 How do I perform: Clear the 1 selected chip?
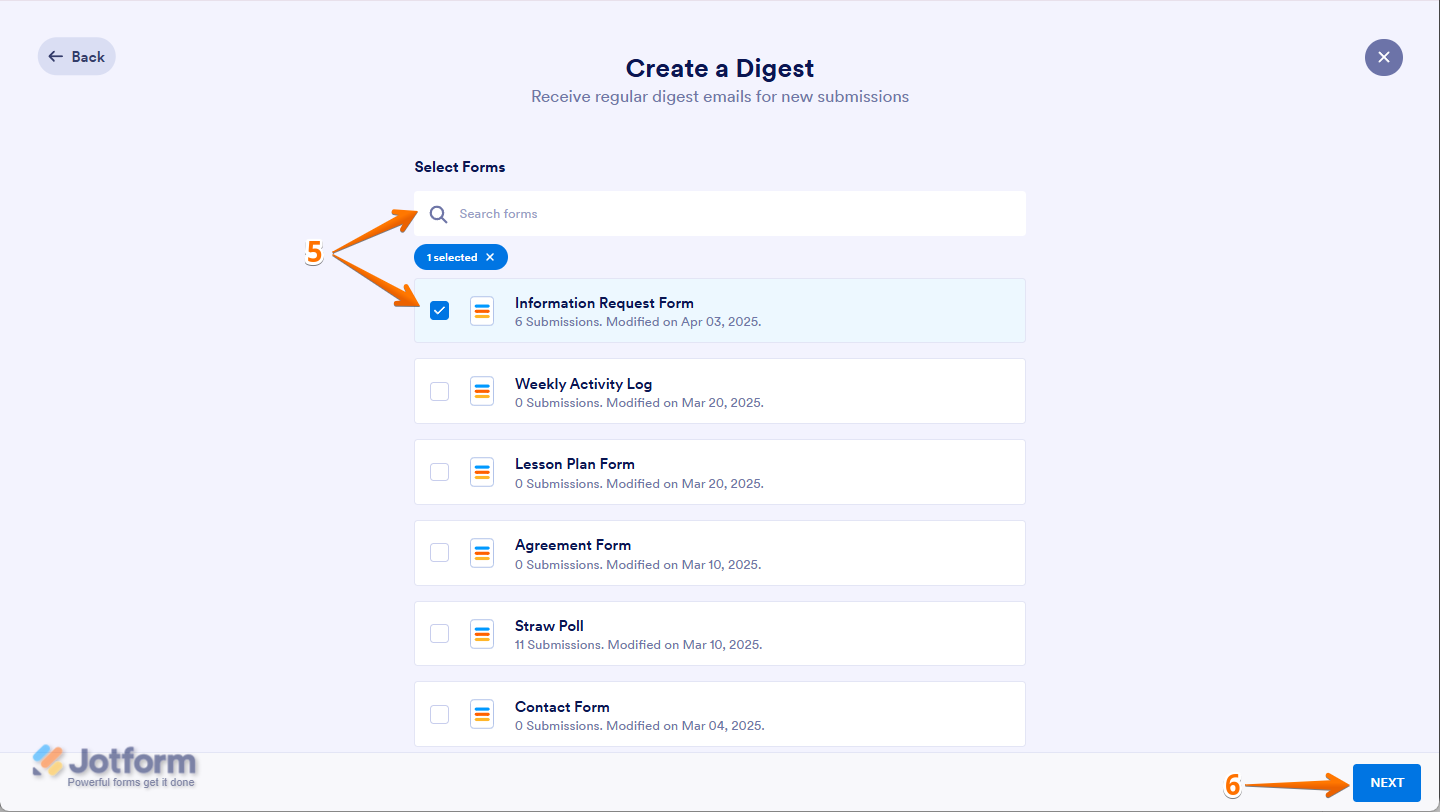pos(490,257)
